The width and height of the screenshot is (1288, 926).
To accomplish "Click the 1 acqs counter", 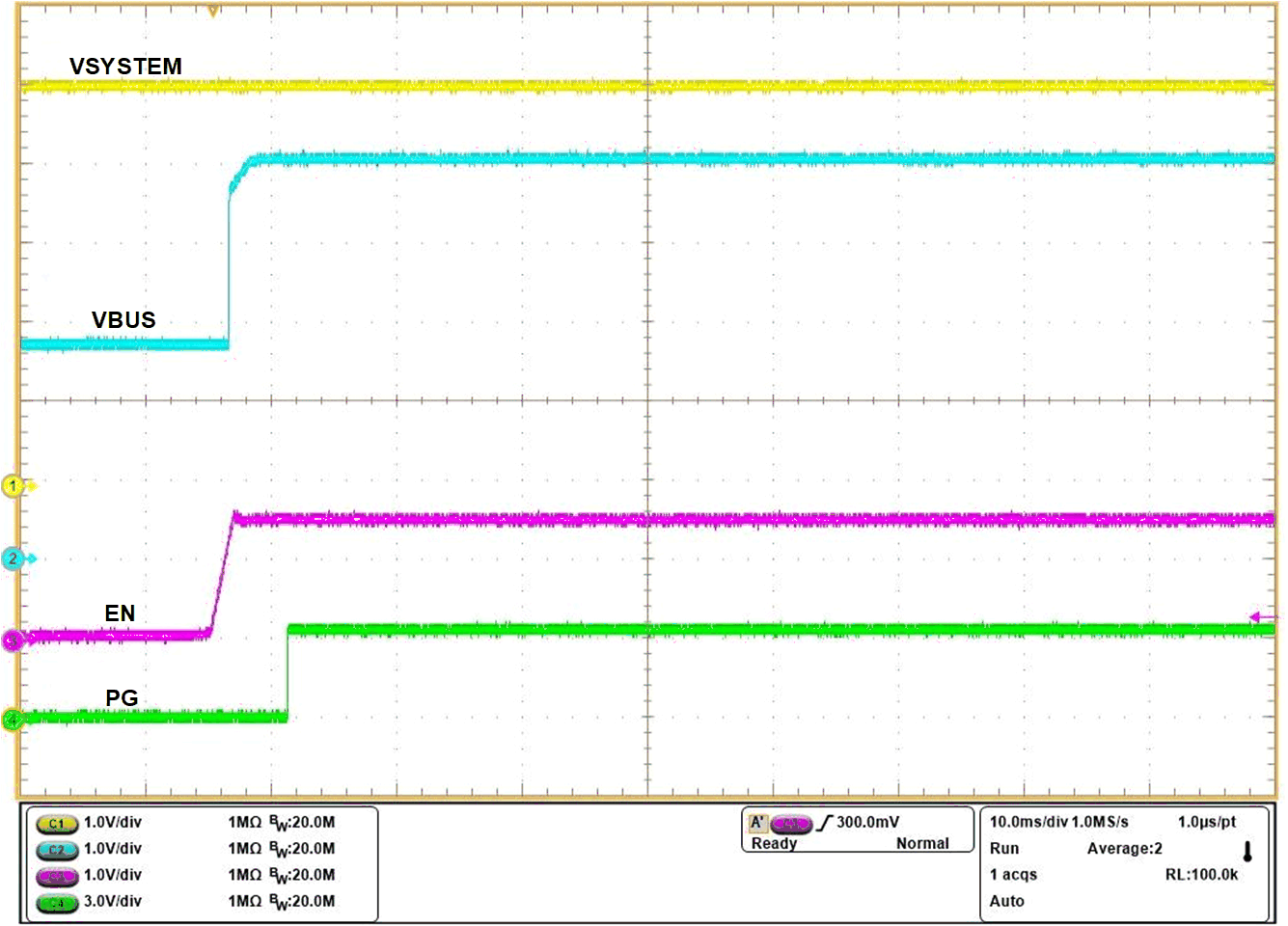I will coord(1013,875).
